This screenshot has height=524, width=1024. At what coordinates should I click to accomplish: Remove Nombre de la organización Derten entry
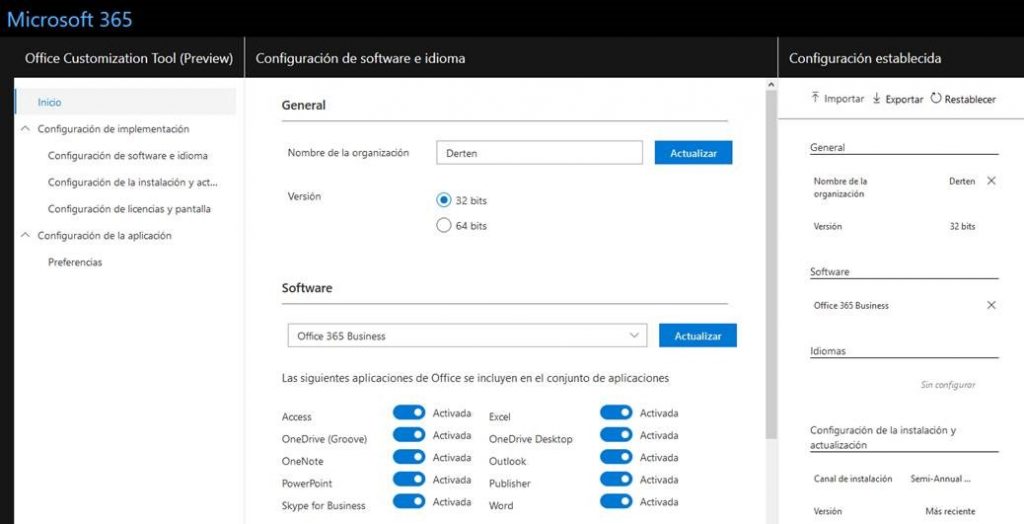point(991,181)
